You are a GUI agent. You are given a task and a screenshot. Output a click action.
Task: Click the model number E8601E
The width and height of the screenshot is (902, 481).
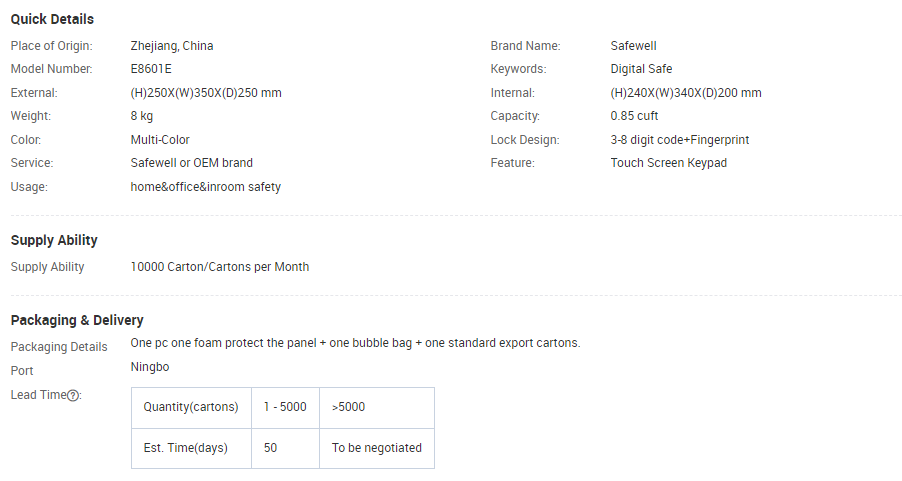coord(151,69)
